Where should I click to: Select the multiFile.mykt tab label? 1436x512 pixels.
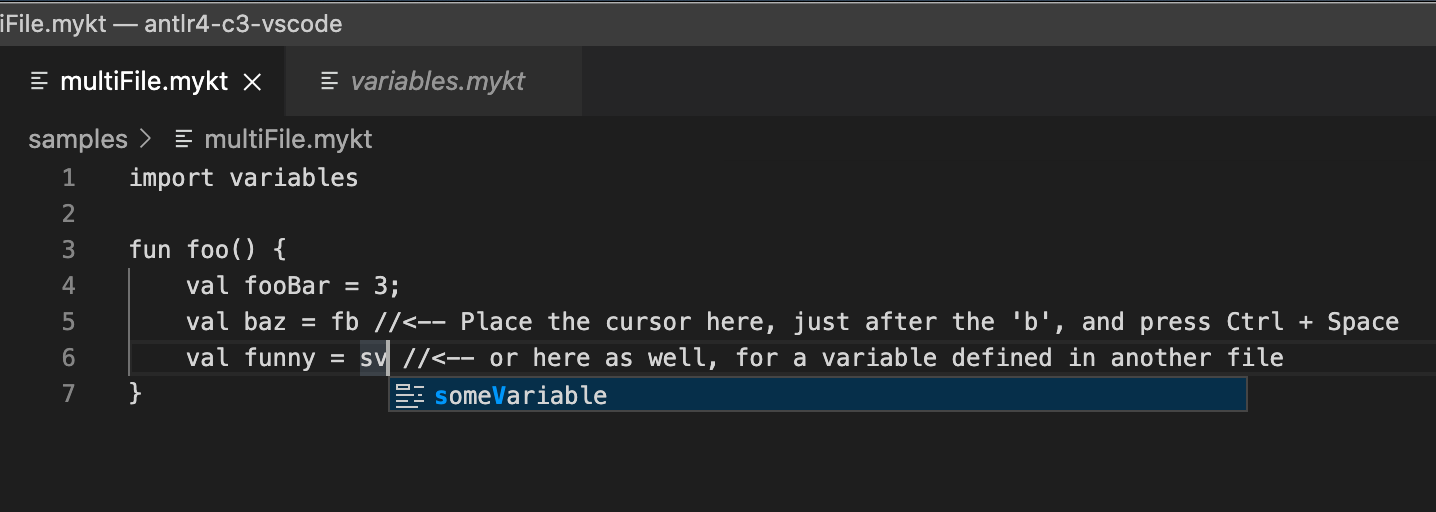[x=144, y=81]
